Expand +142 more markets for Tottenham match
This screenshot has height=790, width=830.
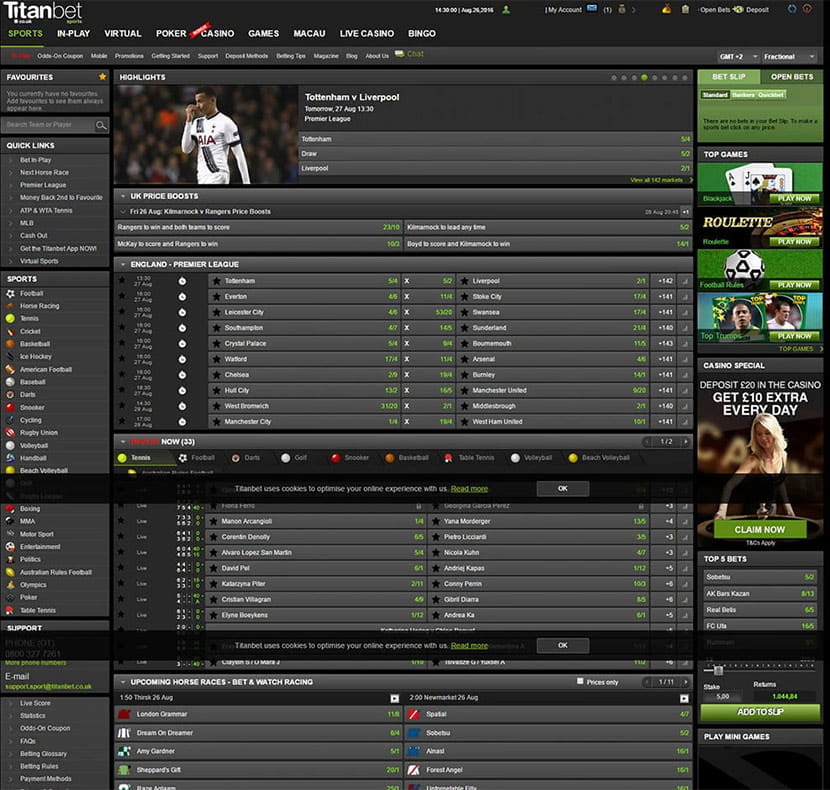[x=665, y=281]
